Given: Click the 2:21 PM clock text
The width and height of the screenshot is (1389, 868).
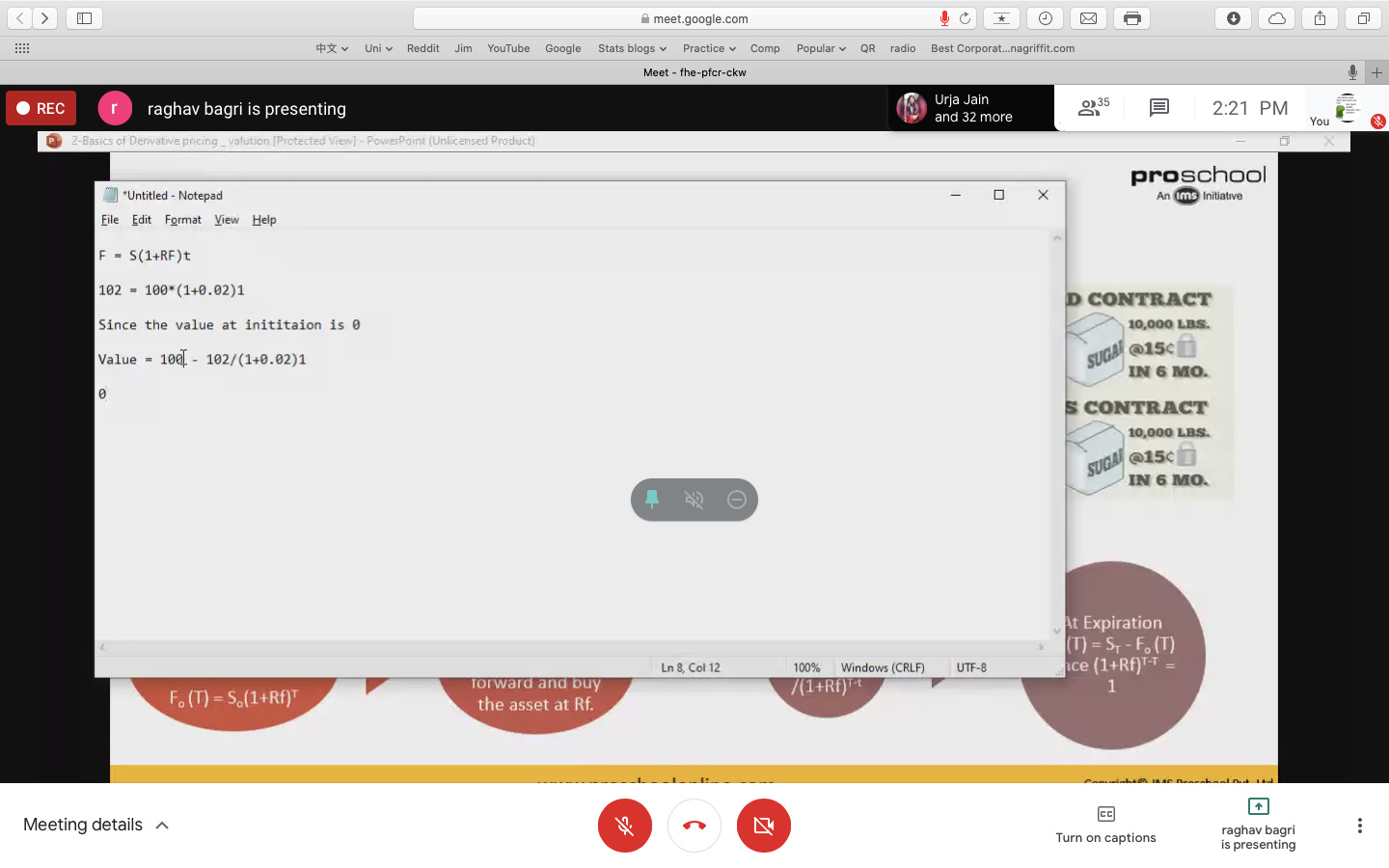Looking at the screenshot, I should tap(1250, 108).
